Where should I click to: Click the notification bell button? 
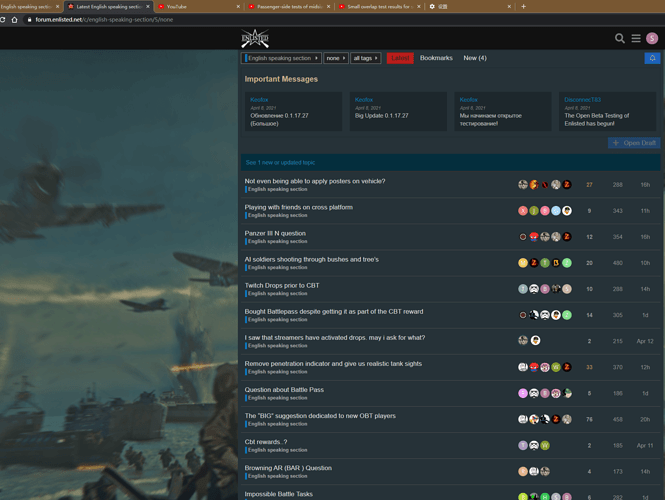[x=652, y=58]
